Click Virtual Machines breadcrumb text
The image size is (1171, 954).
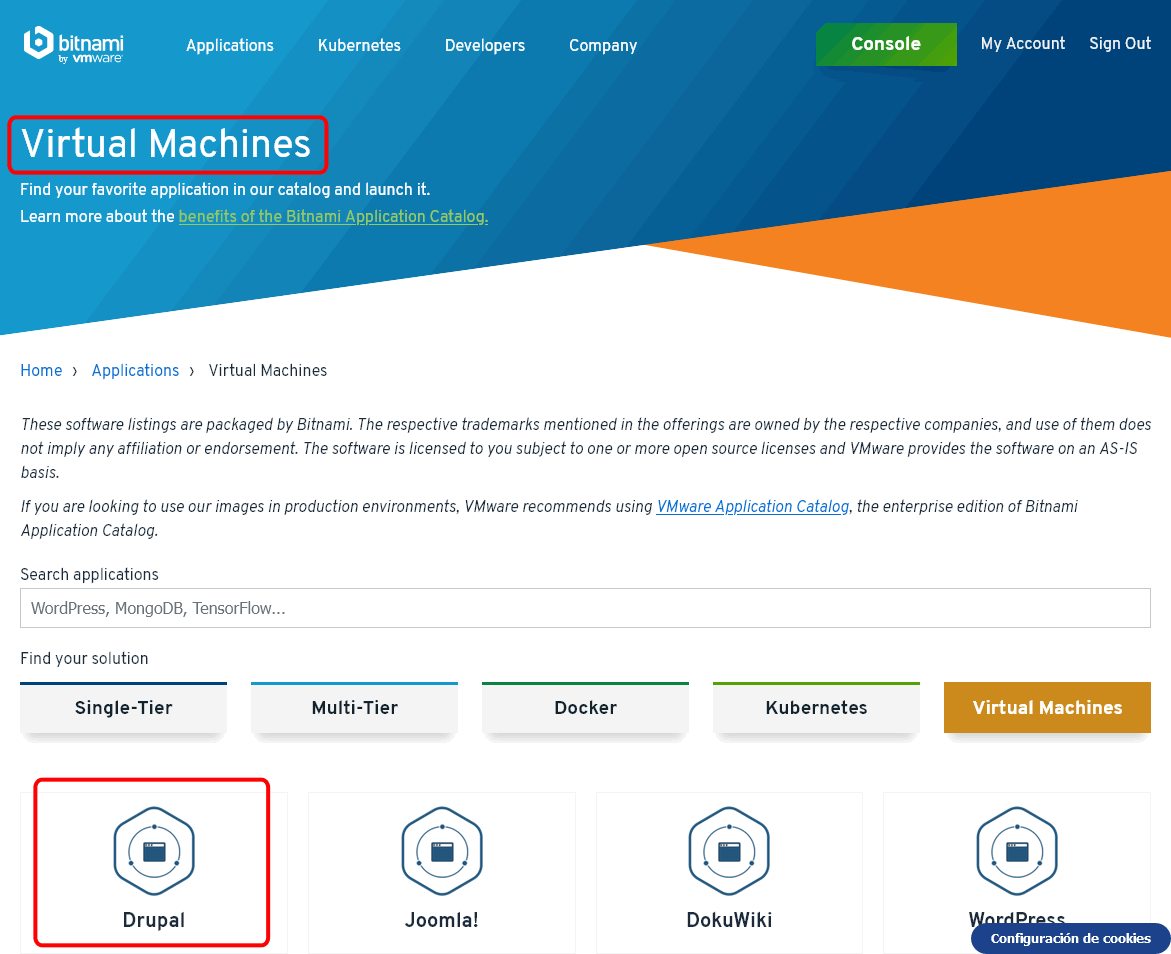point(268,371)
